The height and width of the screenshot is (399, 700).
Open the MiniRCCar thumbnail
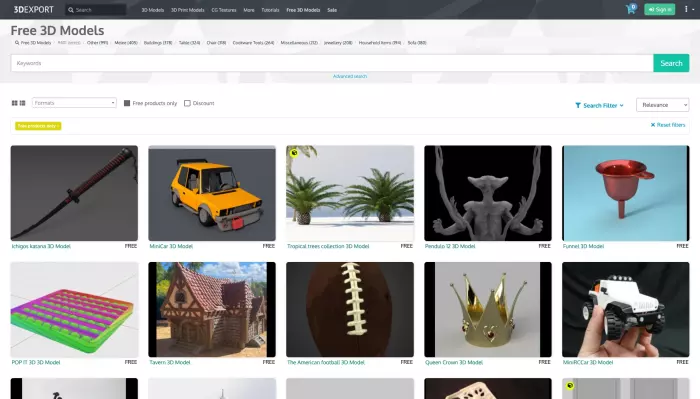pos(625,309)
